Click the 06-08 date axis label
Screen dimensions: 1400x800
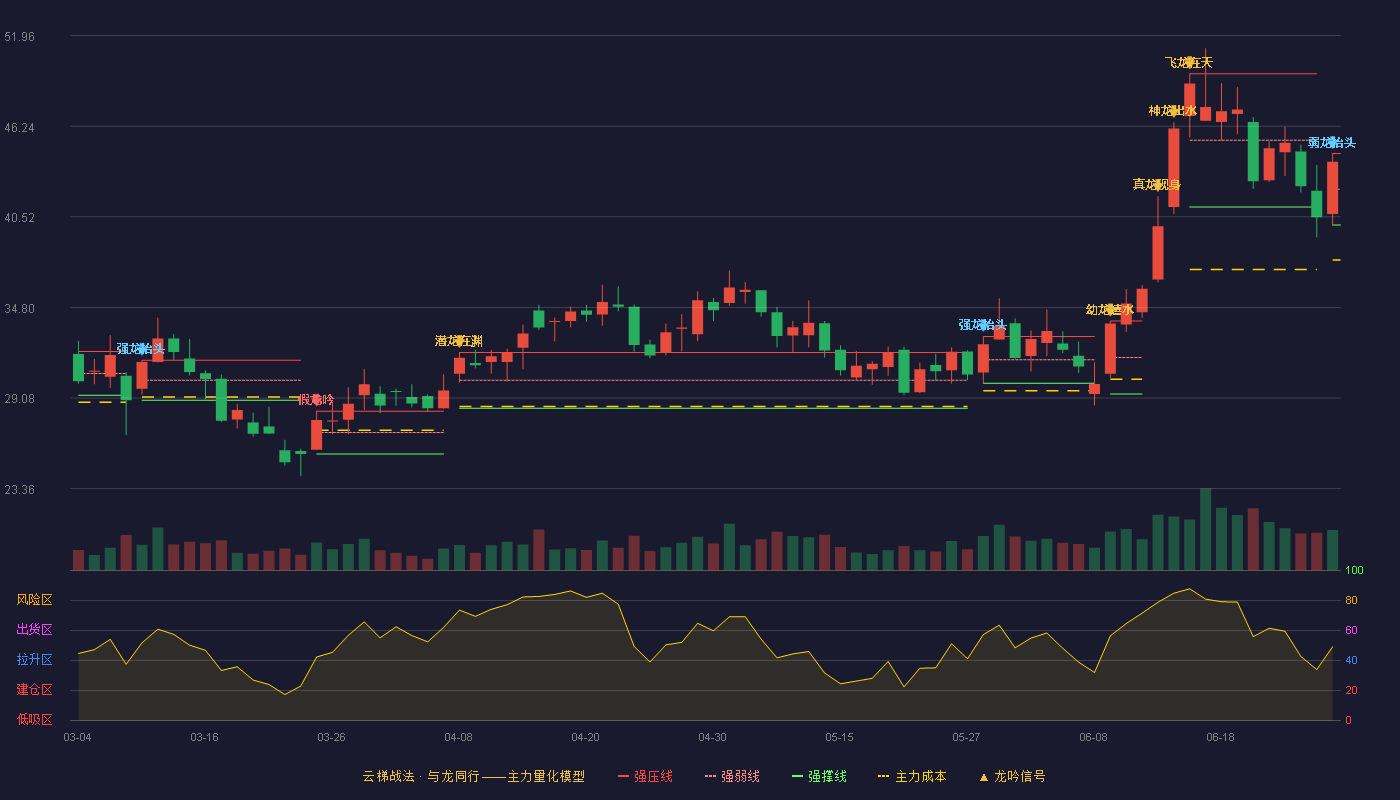click(1093, 737)
